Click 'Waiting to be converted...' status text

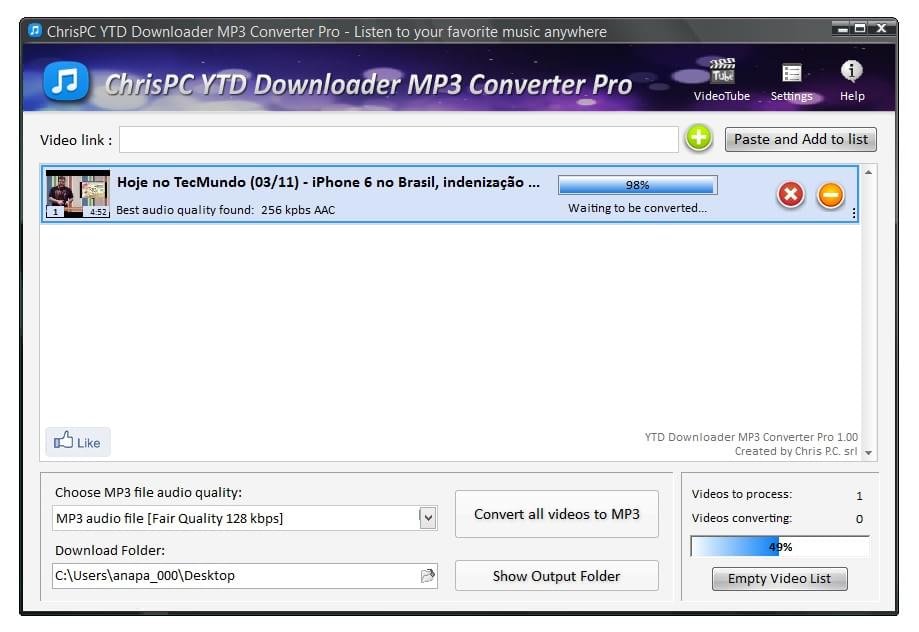click(638, 208)
